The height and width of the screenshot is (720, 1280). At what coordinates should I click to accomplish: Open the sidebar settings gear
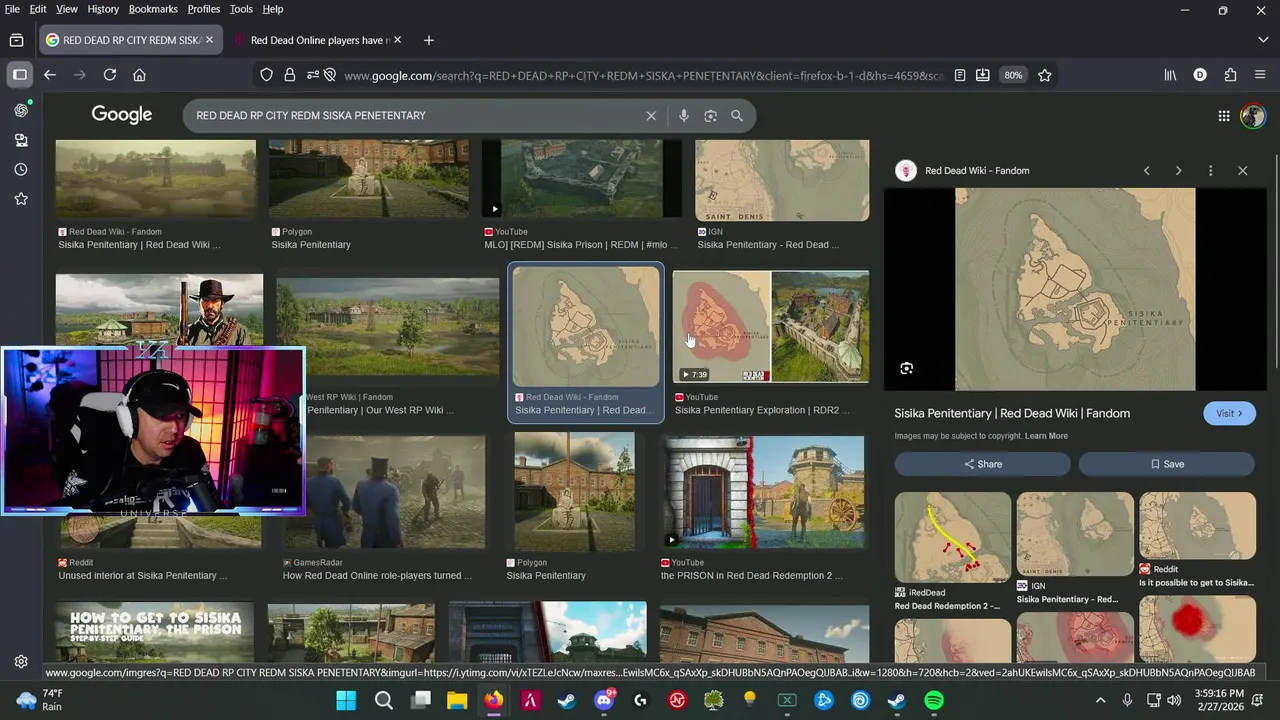[20, 661]
